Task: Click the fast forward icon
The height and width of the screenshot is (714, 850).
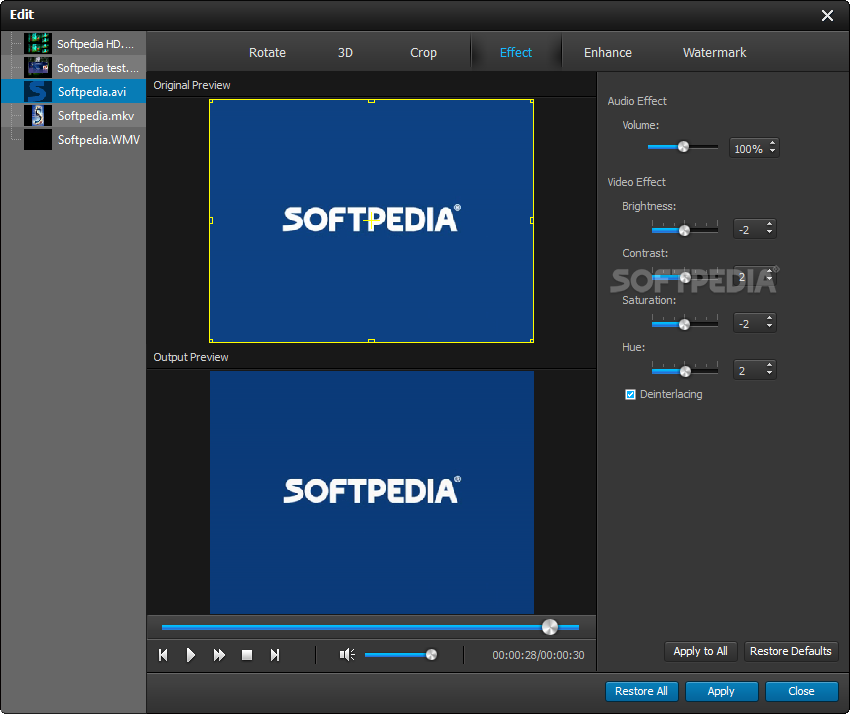Action: pyautogui.click(x=219, y=655)
